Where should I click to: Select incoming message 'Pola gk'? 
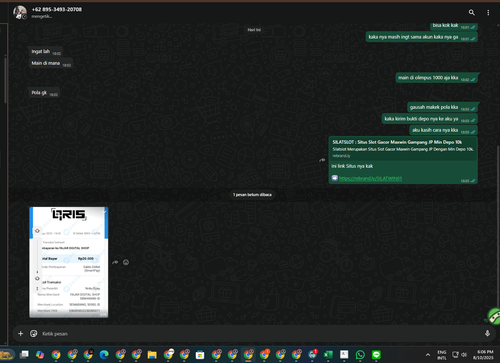(44, 93)
